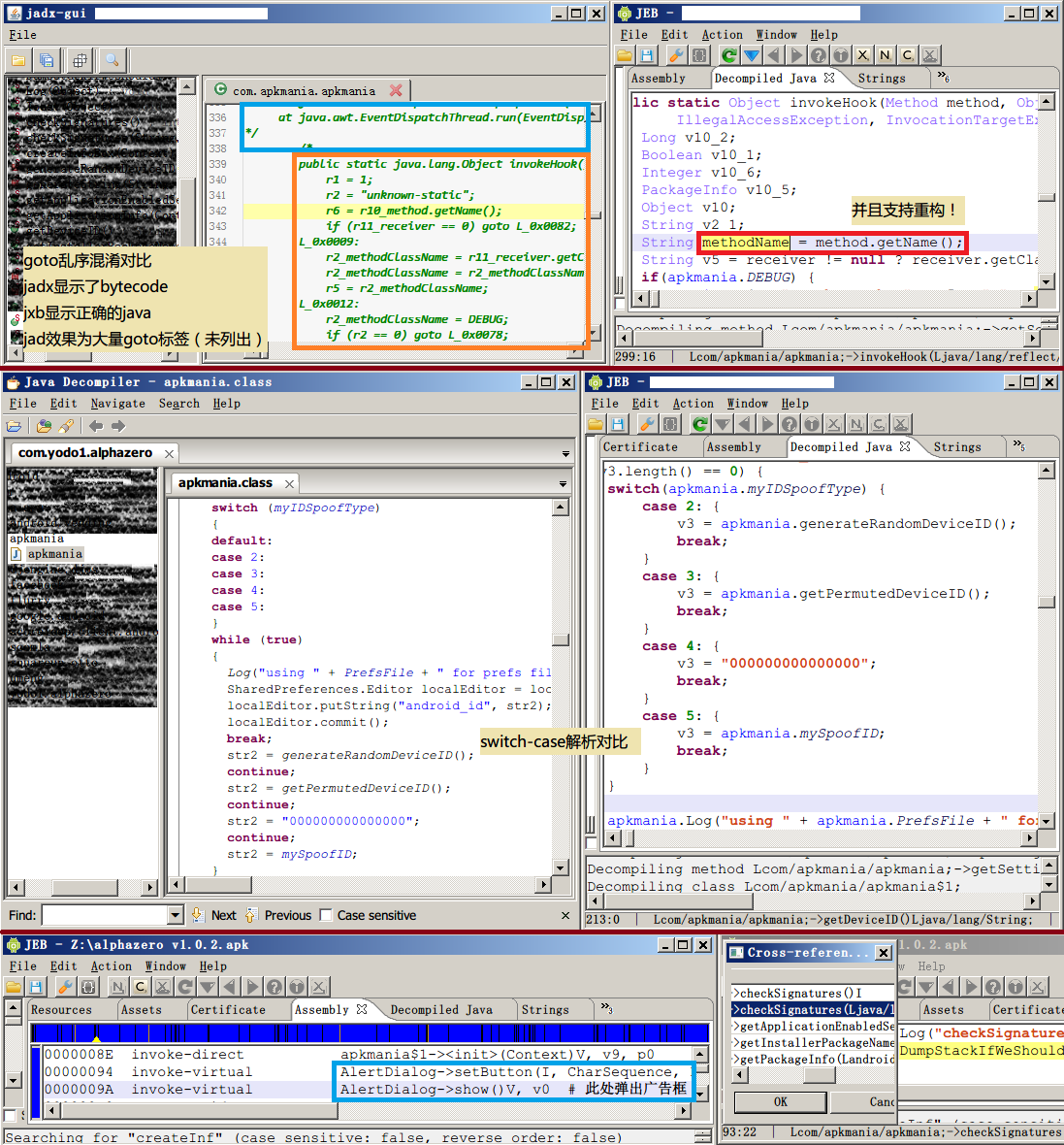Viewport: 1064px width, 1145px height.
Task: Close apkmania.class tab in Java Decompiler
Action: pos(289,483)
